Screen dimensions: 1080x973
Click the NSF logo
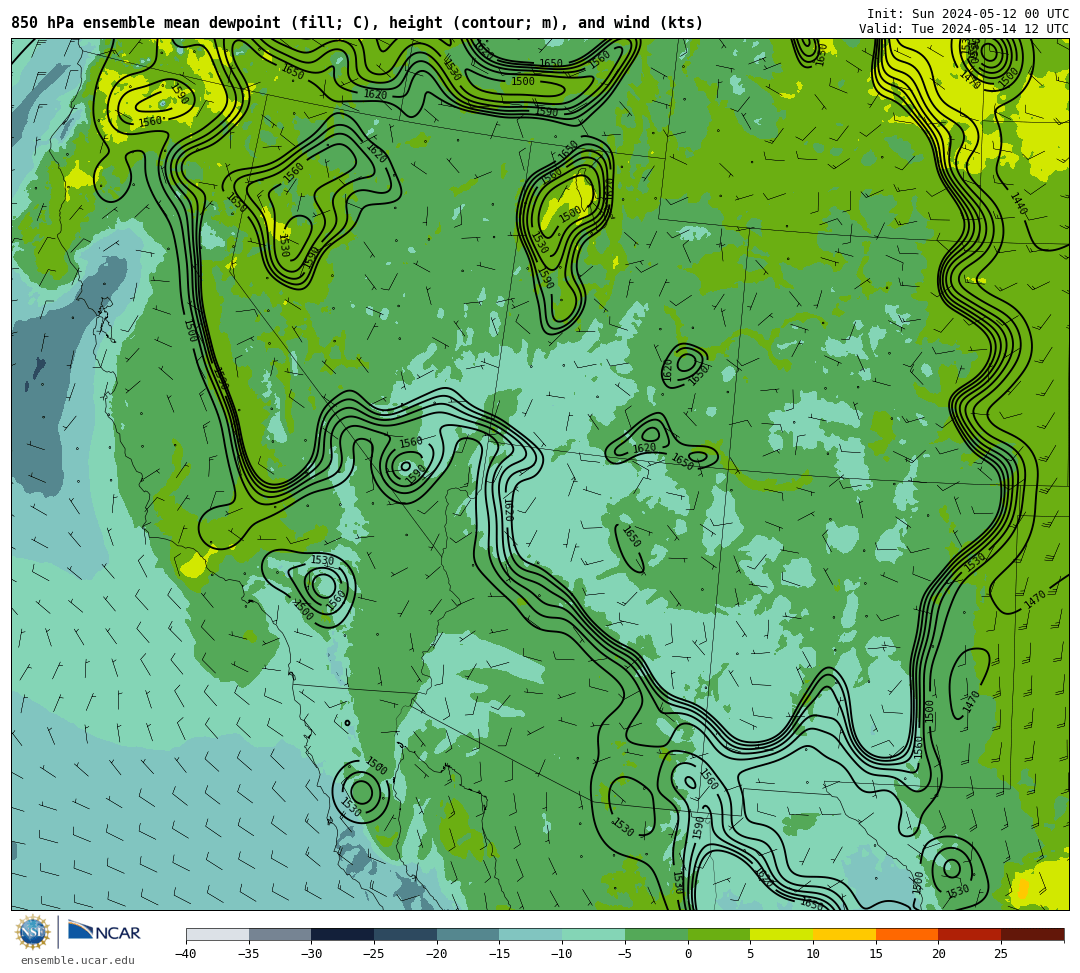pyautogui.click(x=33, y=932)
